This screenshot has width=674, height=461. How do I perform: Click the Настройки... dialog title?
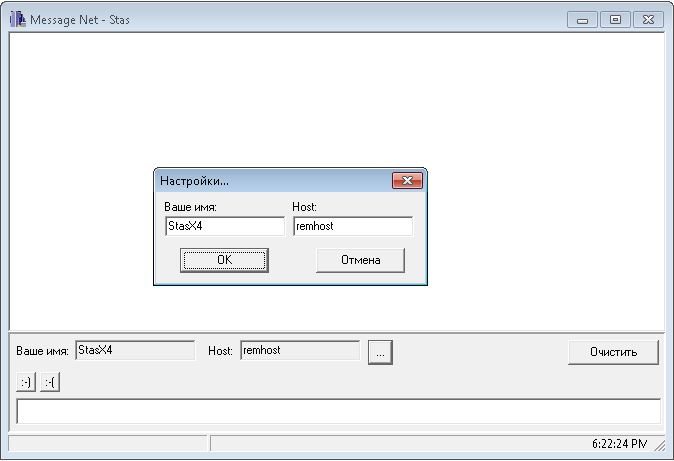tap(195, 181)
